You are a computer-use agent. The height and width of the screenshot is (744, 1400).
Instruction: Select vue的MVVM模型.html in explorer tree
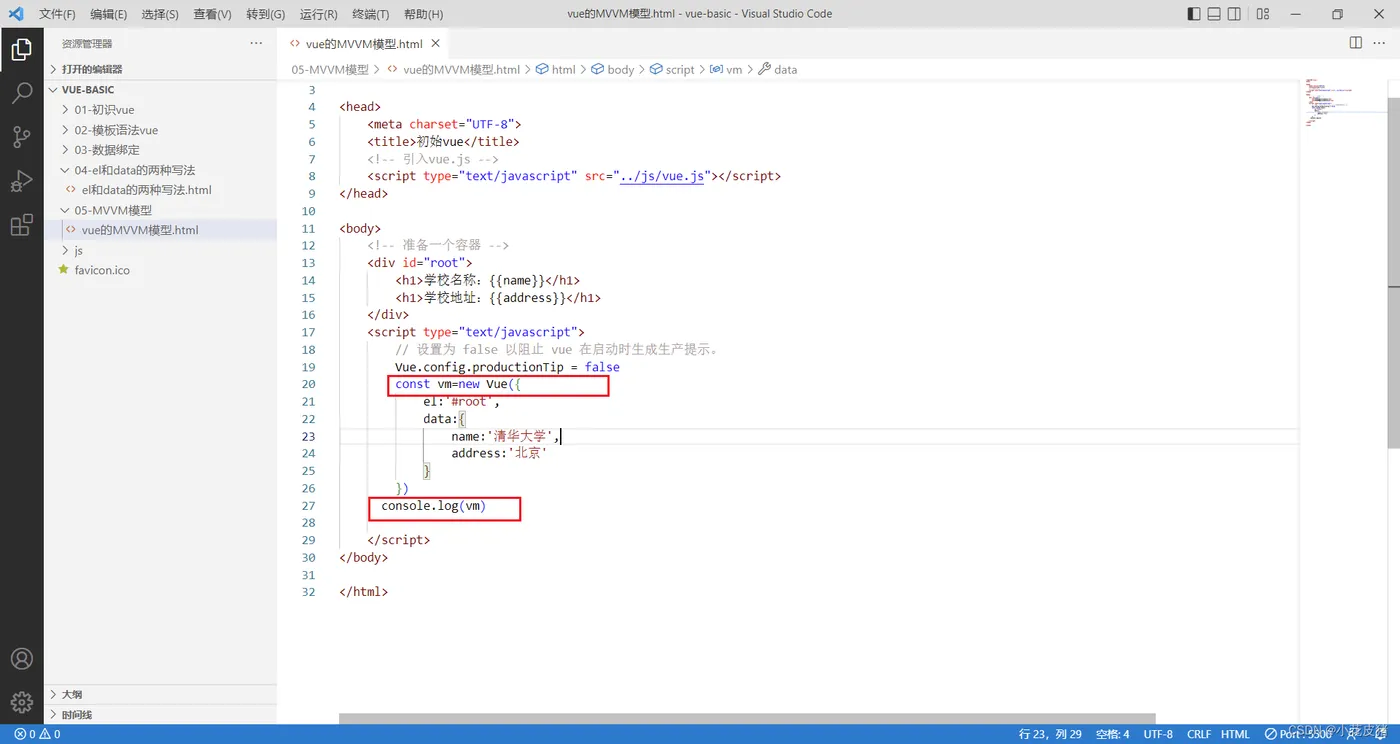pyautogui.click(x=160, y=230)
